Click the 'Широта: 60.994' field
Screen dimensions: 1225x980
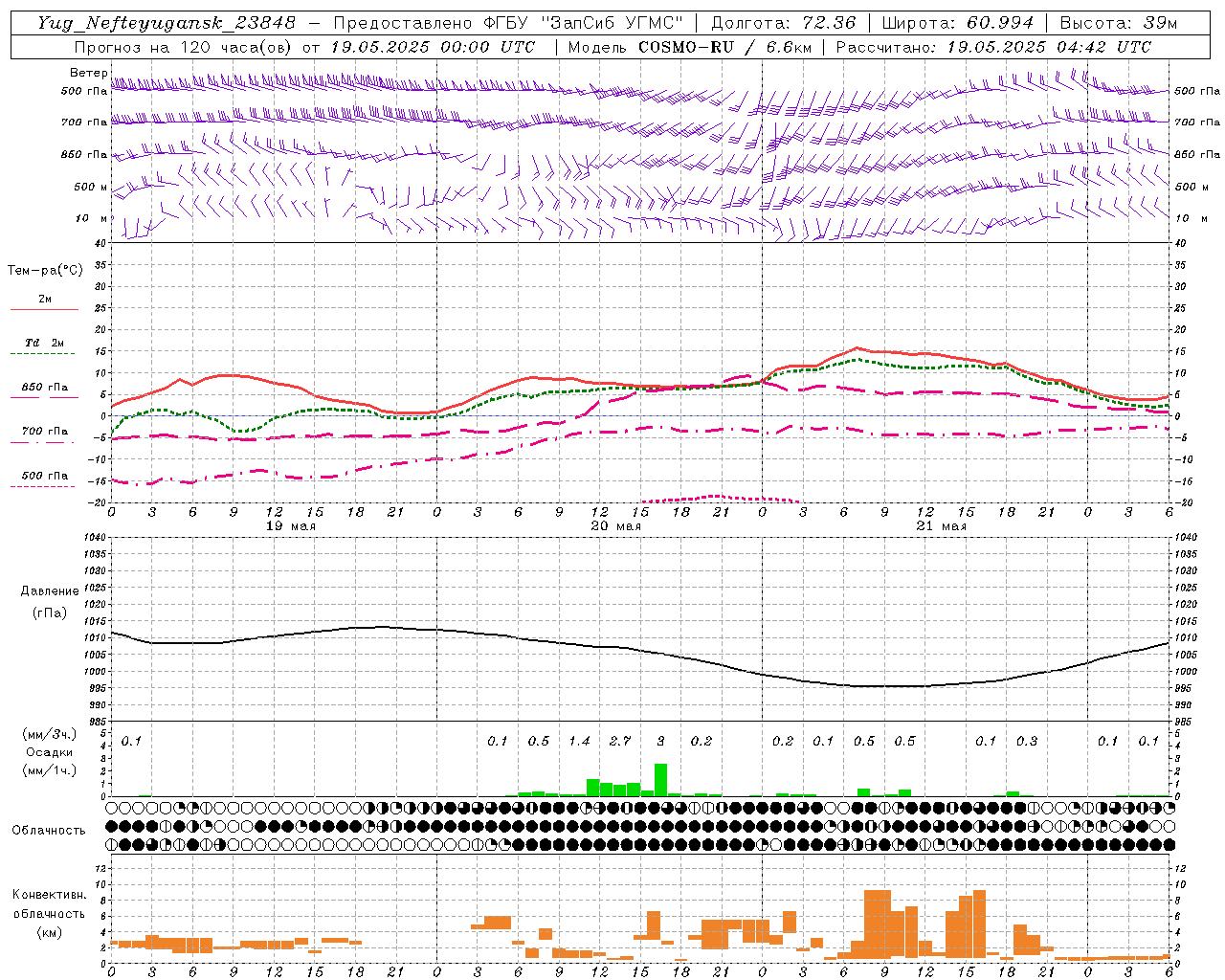[958, 23]
